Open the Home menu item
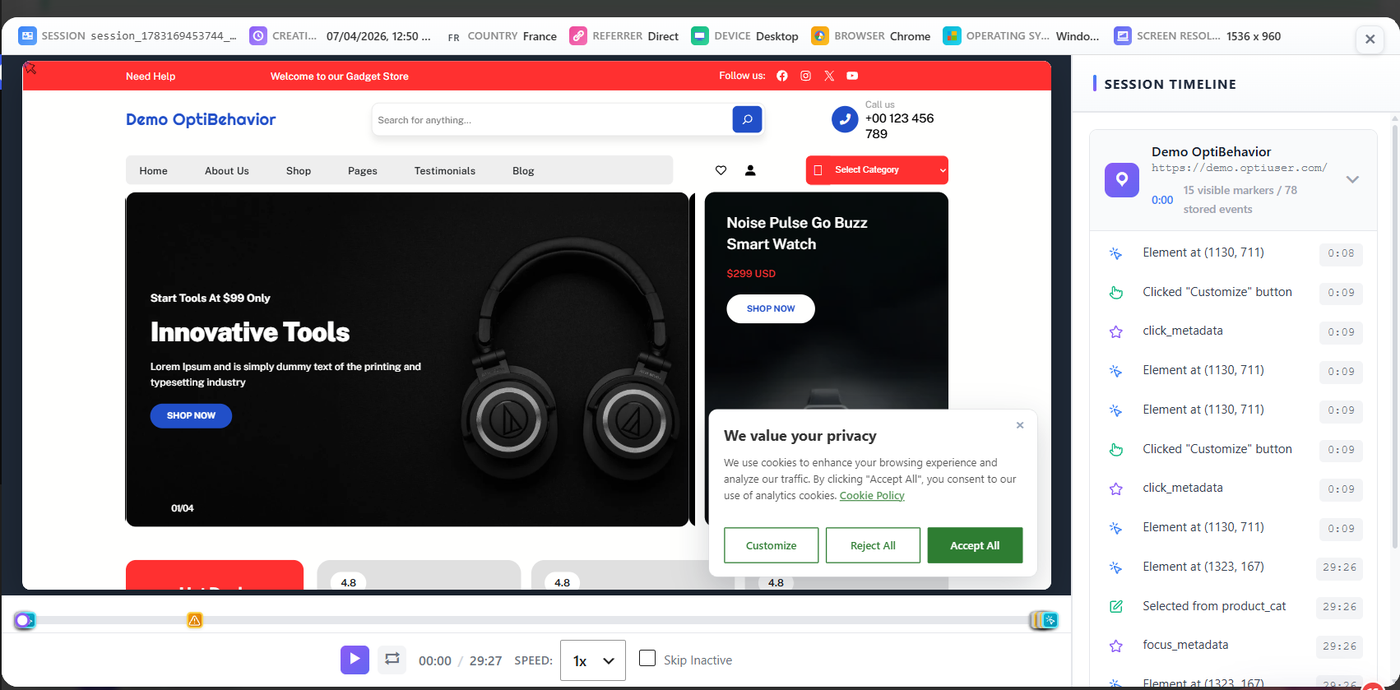1400x690 pixels. coord(153,171)
